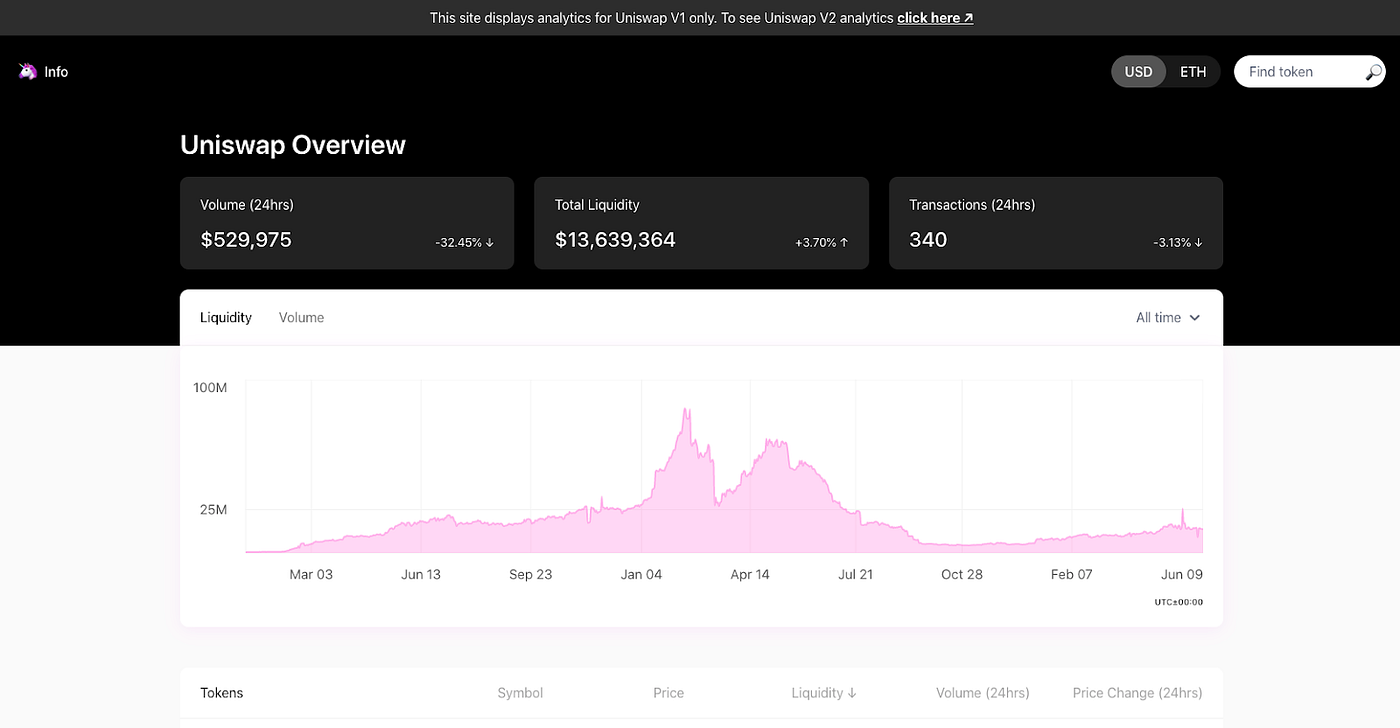Click the 100M y-axis label
Screen dimensions: 1400x728
tap(210, 388)
